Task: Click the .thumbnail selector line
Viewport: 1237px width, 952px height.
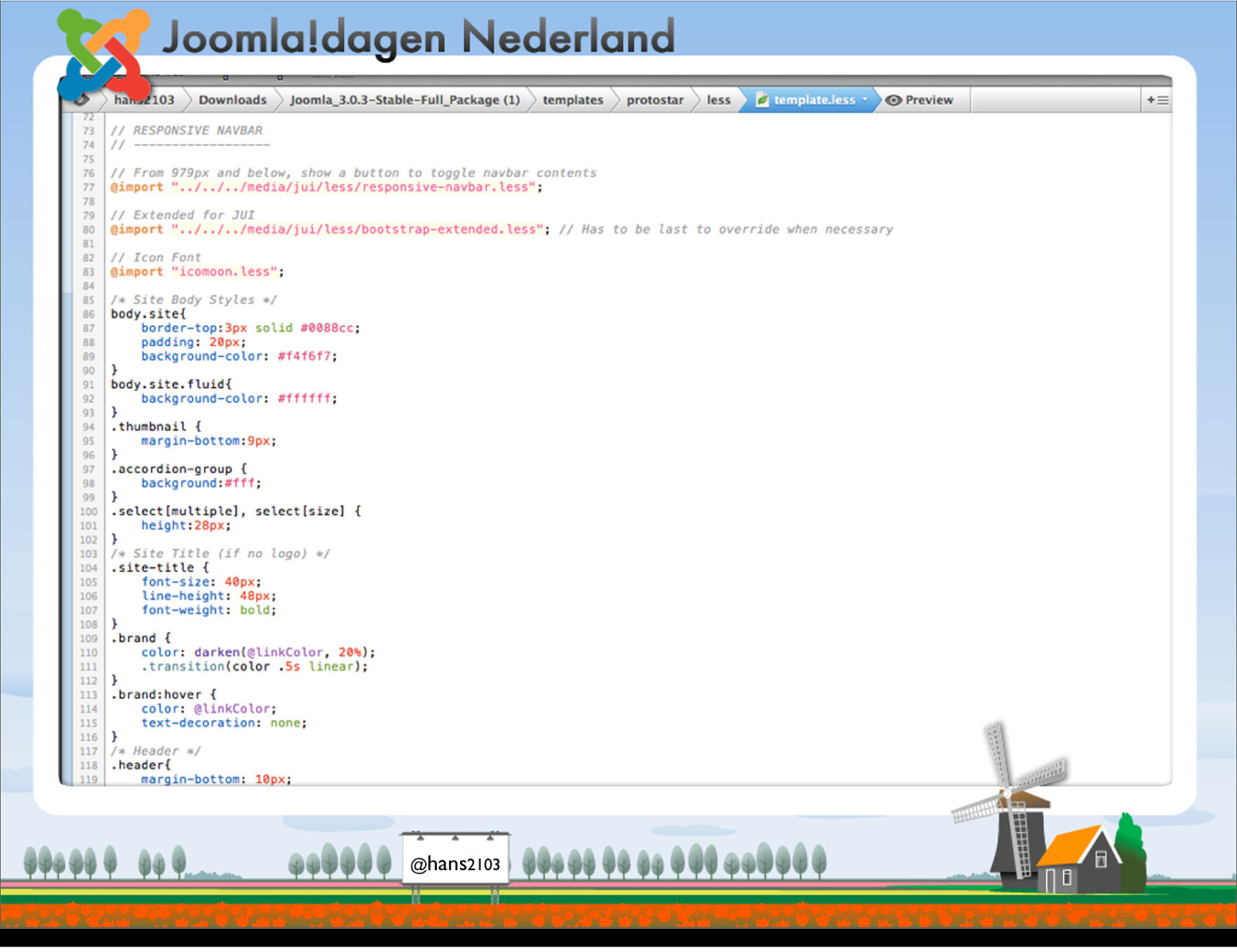Action: [x=156, y=427]
